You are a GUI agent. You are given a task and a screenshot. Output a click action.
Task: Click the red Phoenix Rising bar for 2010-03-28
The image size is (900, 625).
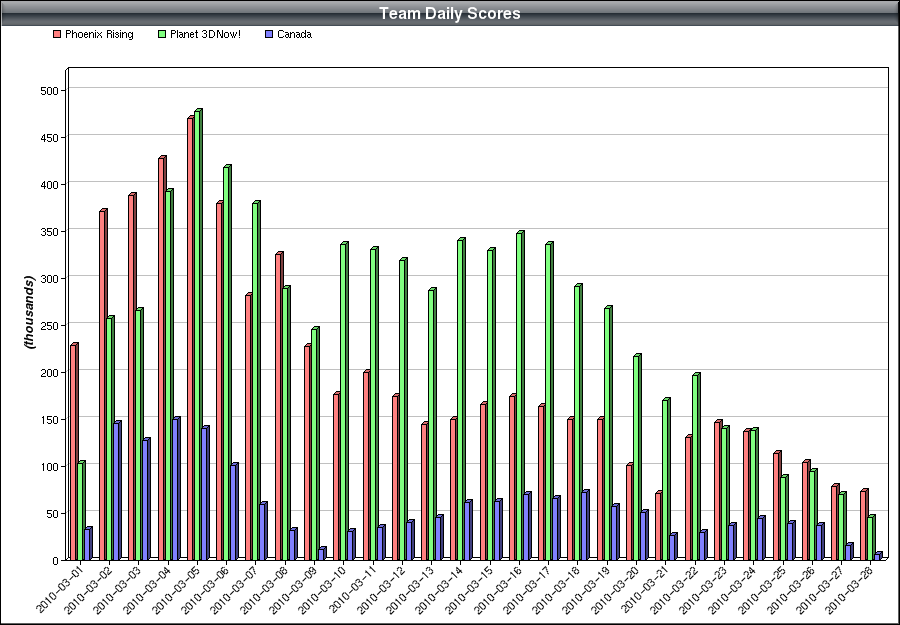[x=864, y=525]
